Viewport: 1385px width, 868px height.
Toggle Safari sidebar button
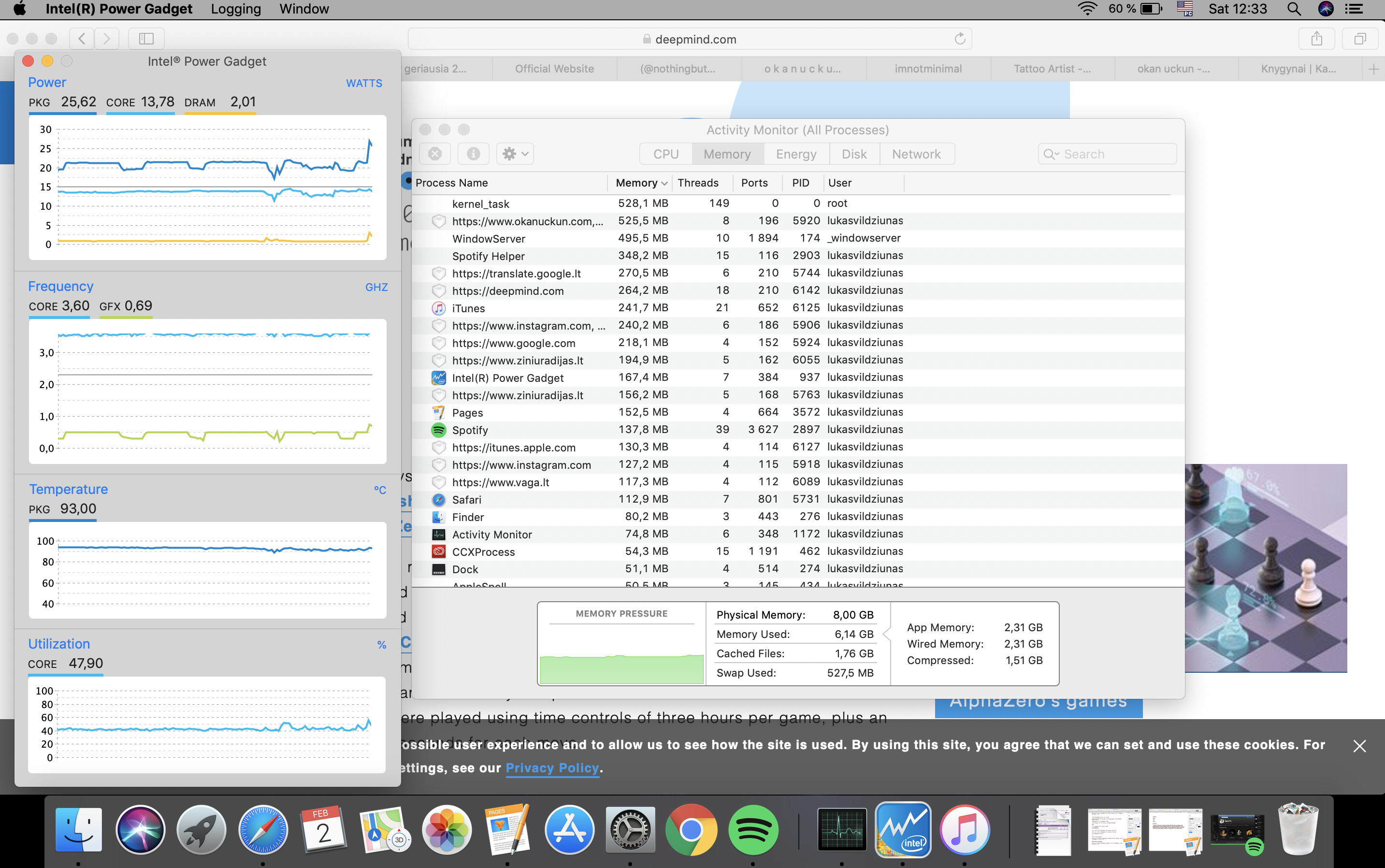(x=146, y=39)
